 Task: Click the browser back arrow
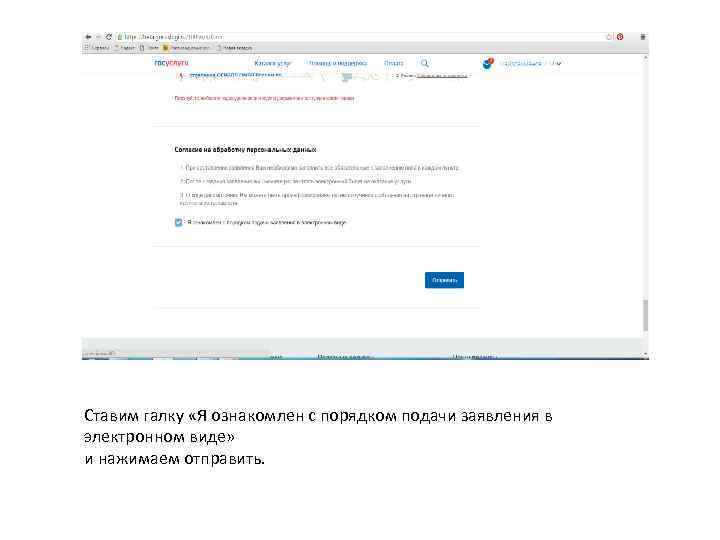(88, 37)
